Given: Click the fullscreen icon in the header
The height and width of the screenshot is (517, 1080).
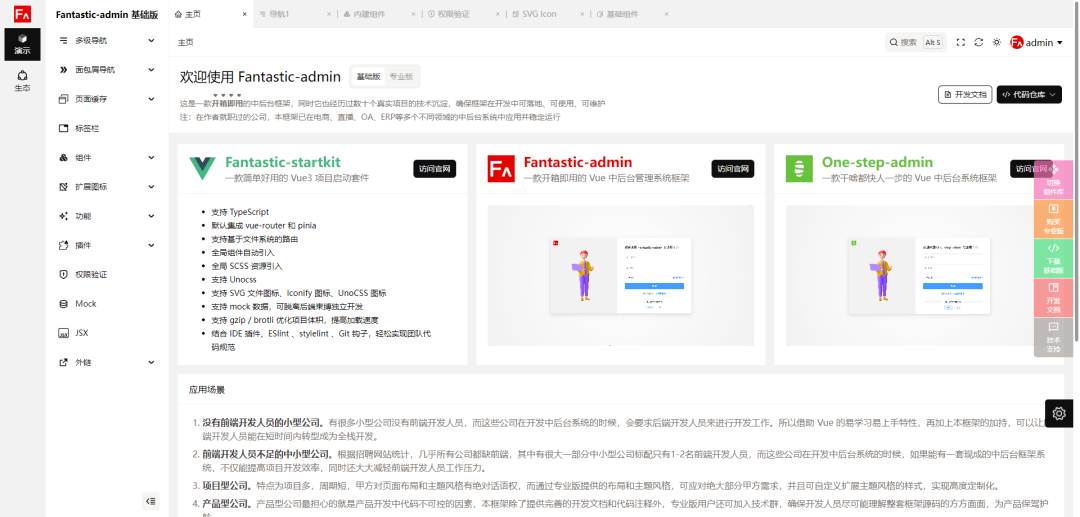Looking at the screenshot, I should click(x=961, y=42).
